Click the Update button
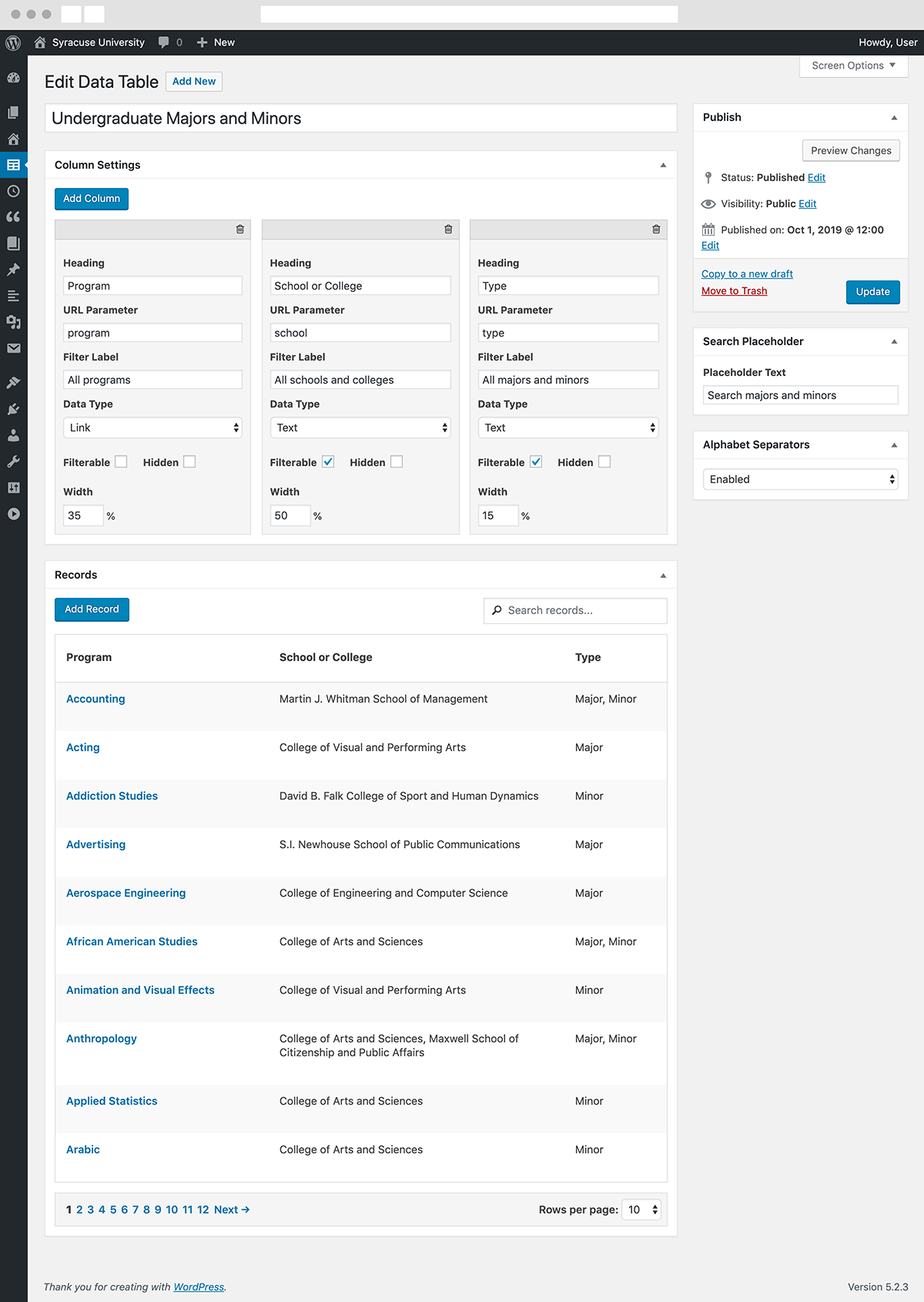 click(x=872, y=292)
